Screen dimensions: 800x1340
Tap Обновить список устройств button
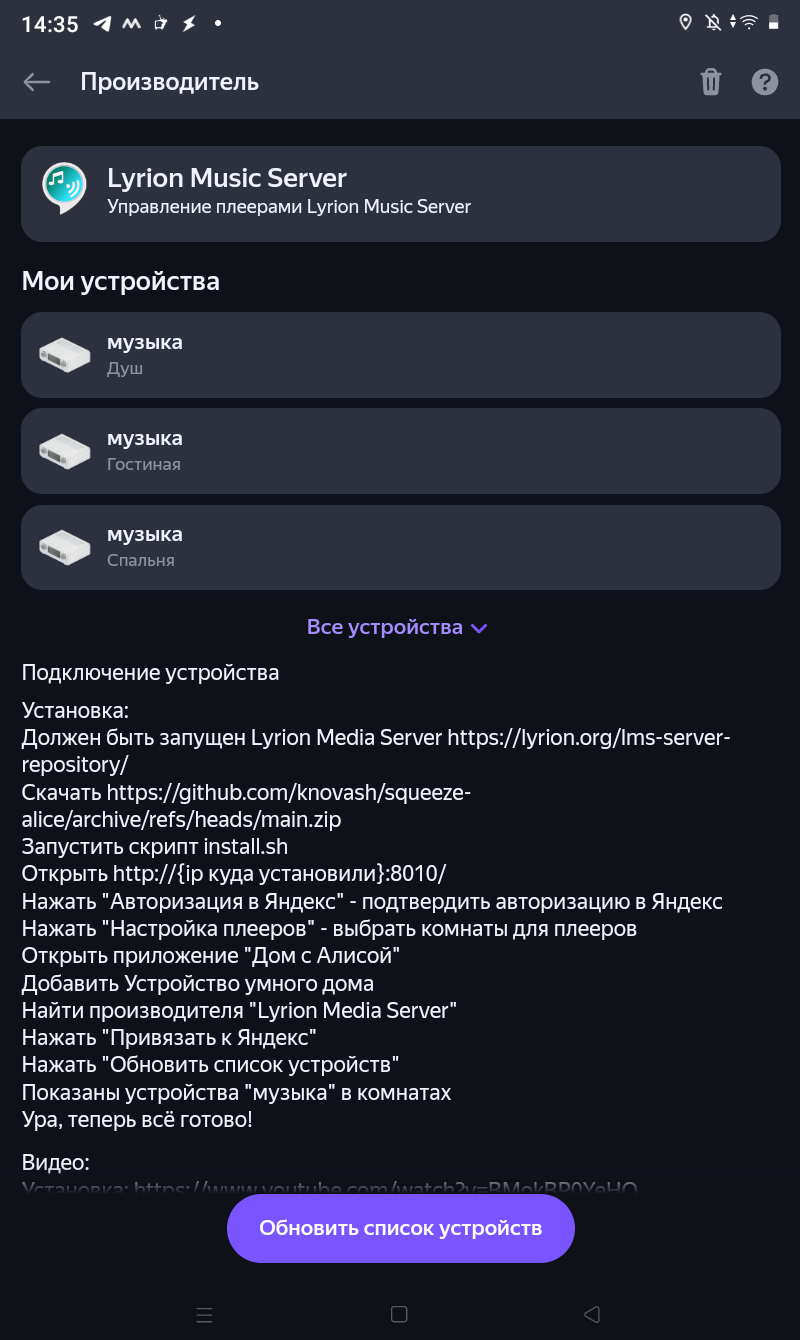coord(400,1228)
